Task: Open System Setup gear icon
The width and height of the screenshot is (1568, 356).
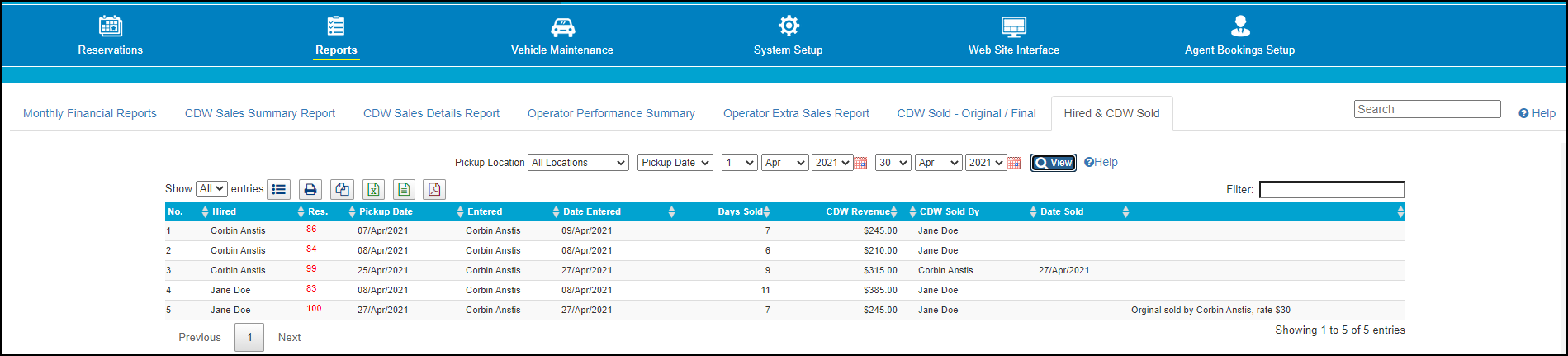Action: (x=789, y=26)
